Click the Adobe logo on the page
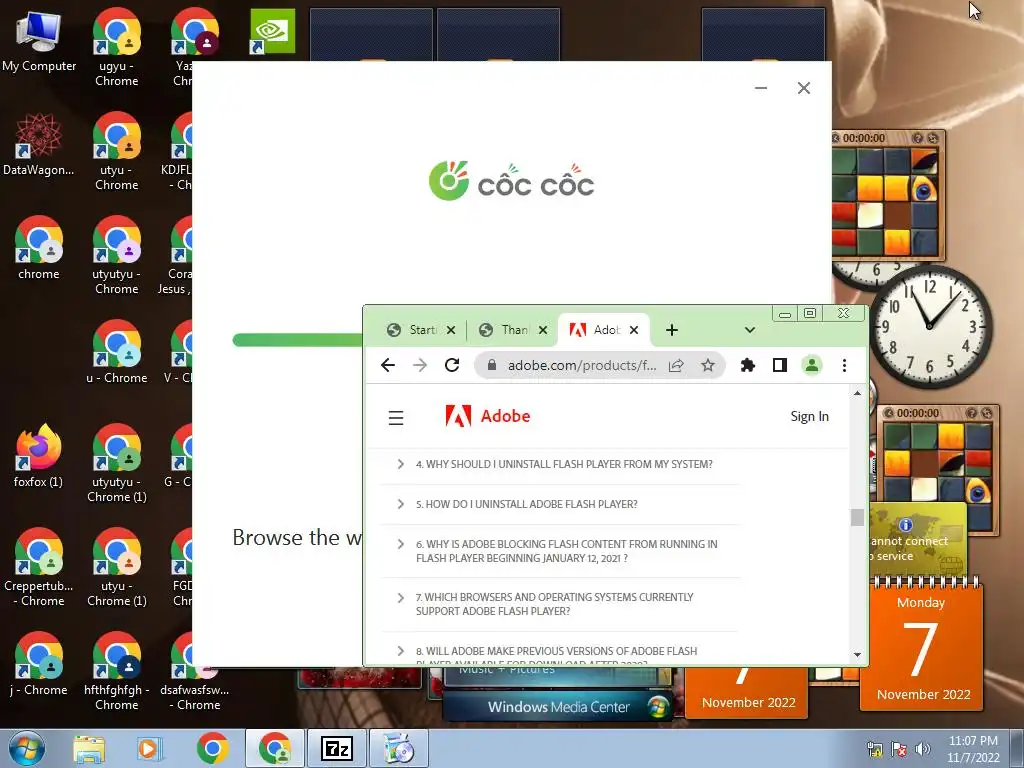Image resolution: width=1024 pixels, height=768 pixels. (x=487, y=416)
